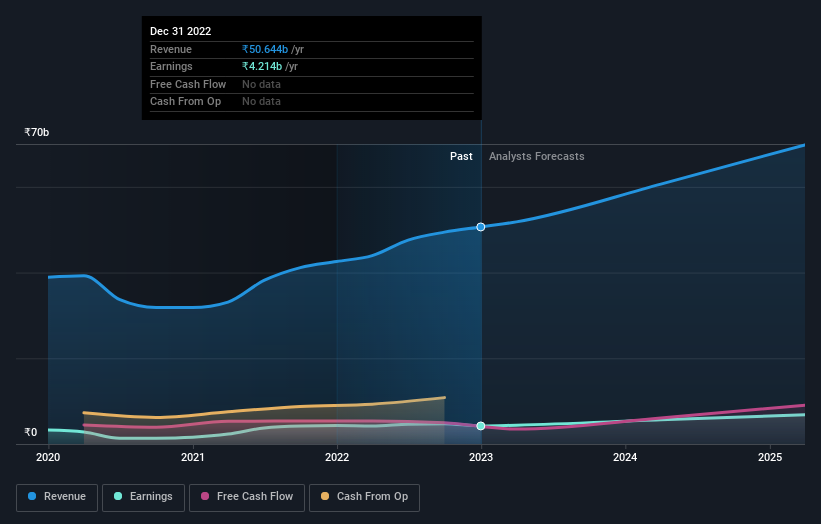Click the Dec 31 2022 tooltip date

[x=181, y=31]
